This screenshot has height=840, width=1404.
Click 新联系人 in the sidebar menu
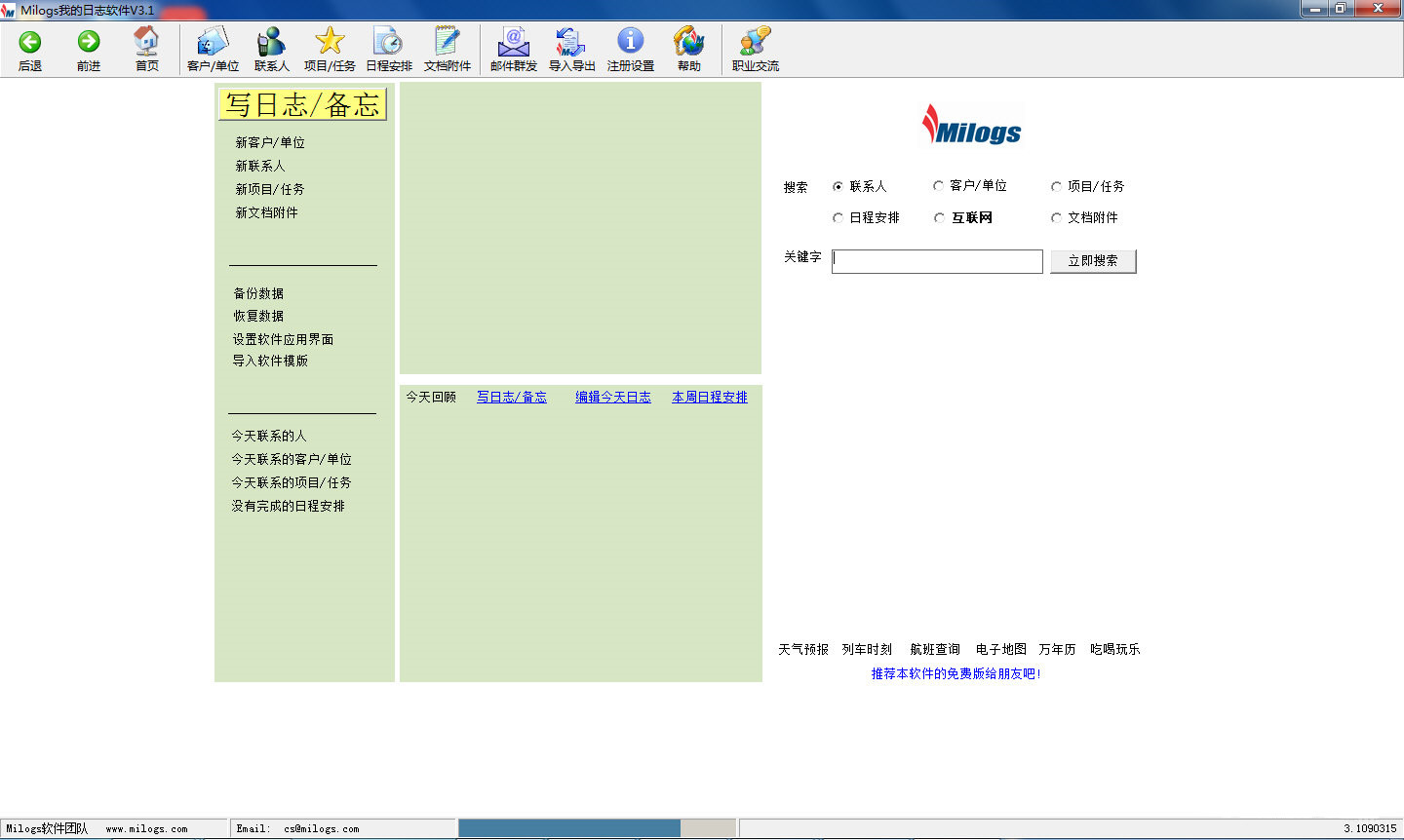point(259,166)
